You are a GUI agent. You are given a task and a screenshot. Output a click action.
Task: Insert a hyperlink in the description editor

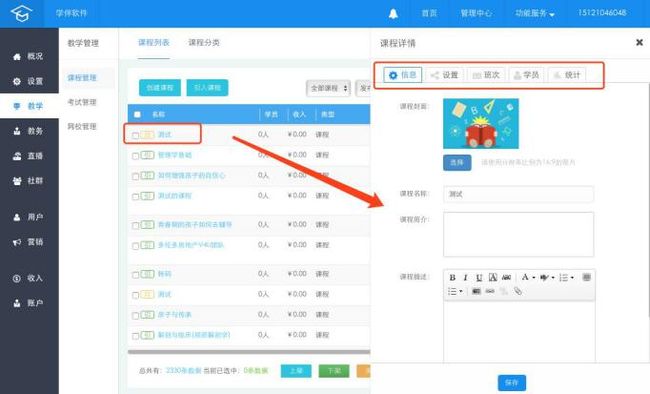490,291
